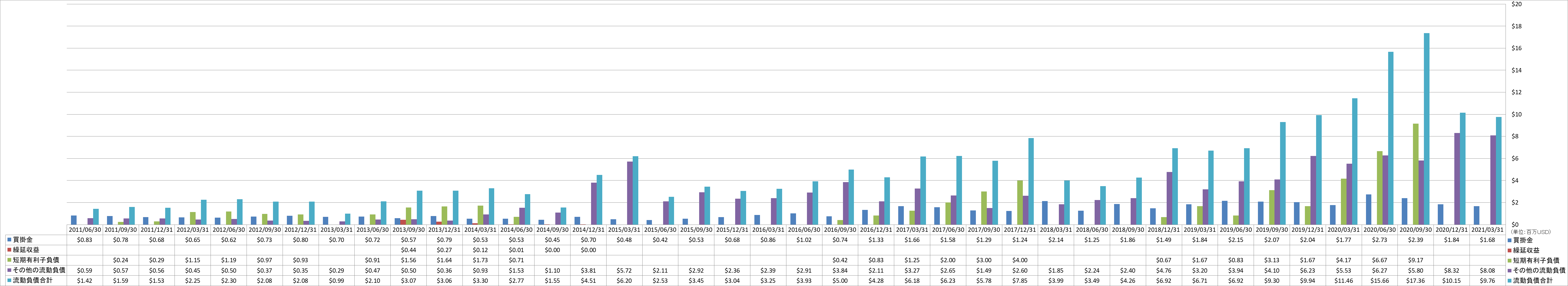Click the 2013/09/30 date column header
Viewport: 1568px width, 286px height.
[x=409, y=230]
